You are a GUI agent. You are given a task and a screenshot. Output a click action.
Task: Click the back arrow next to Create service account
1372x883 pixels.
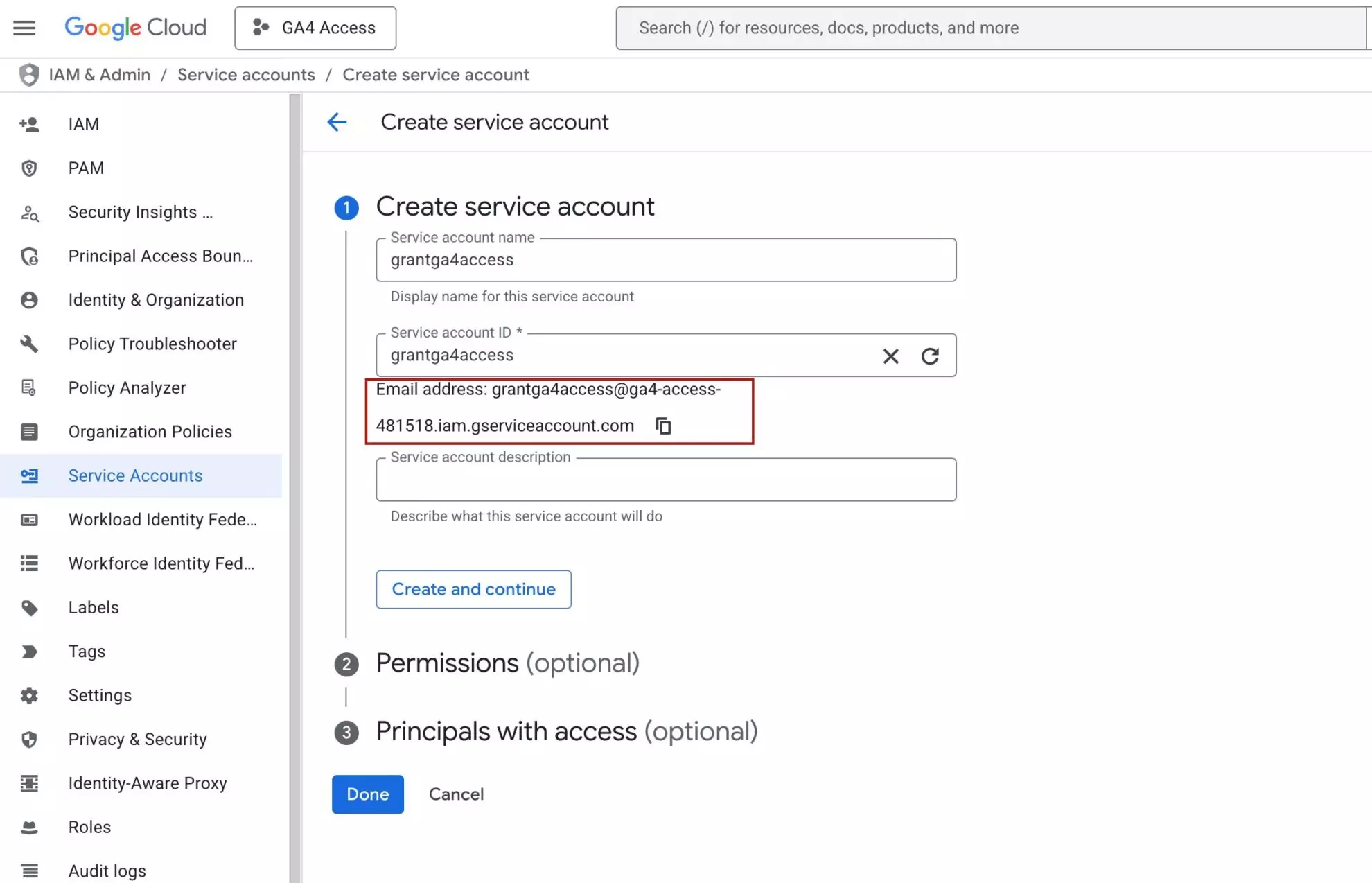tap(337, 122)
